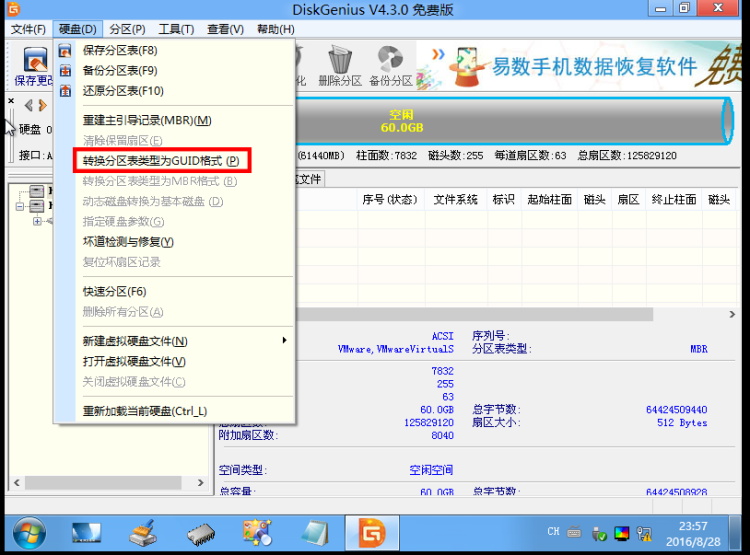Viewport: 750px width, 555px height.
Task: Open the 分区(P) menu
Action: 127,30
